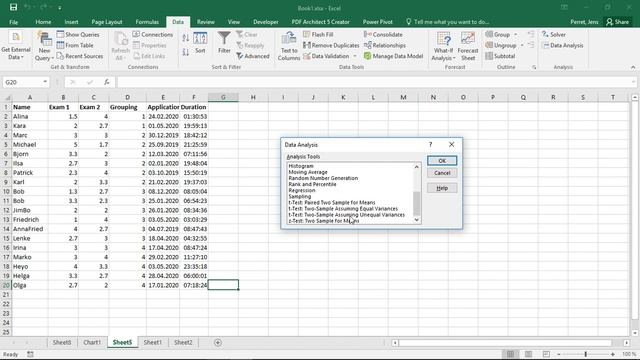Open the Outline dialog launcher

coord(534,67)
